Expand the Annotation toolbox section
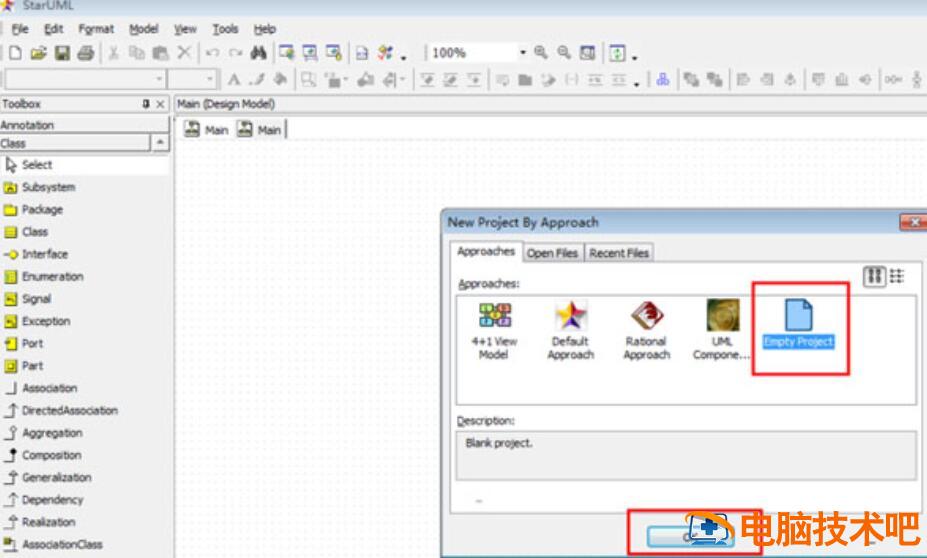The width and height of the screenshot is (927, 558). 85,125
